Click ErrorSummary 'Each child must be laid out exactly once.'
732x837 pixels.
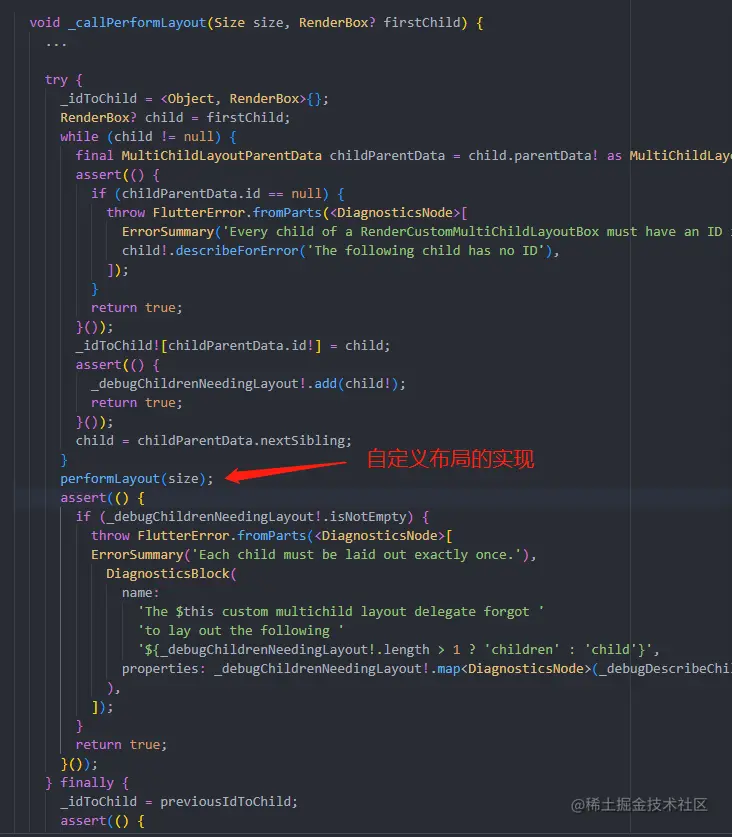pyautogui.click(x=313, y=555)
